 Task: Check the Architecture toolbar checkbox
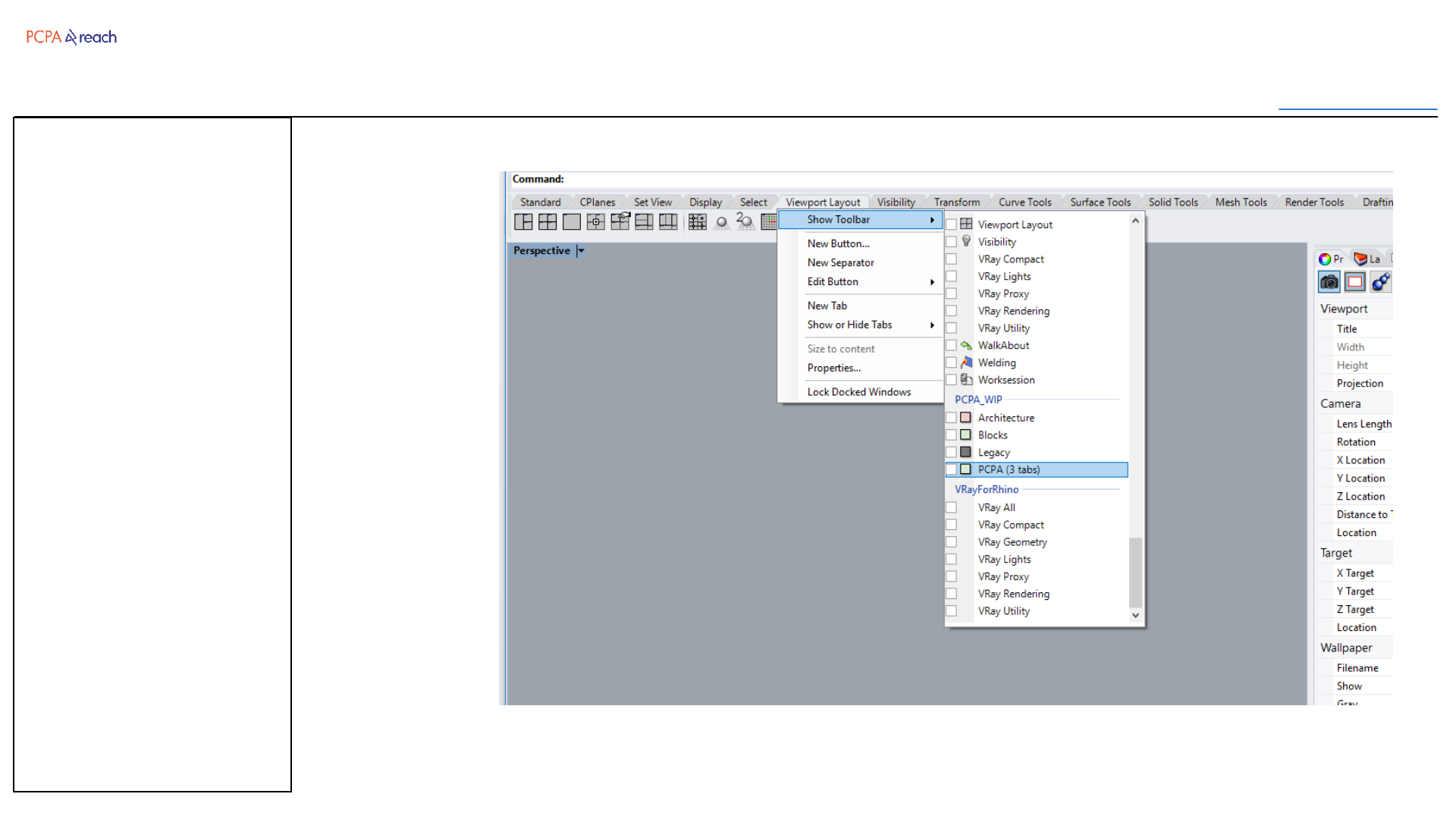(951, 418)
